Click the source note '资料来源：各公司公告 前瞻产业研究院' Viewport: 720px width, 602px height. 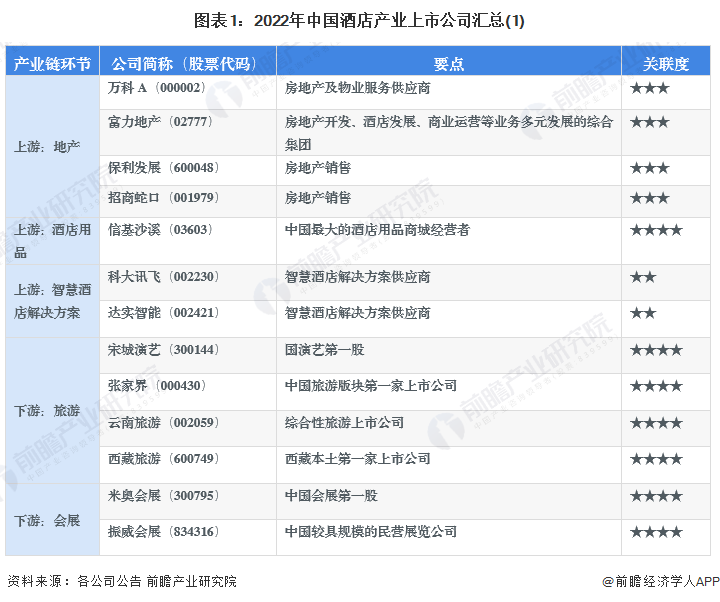click(122, 581)
